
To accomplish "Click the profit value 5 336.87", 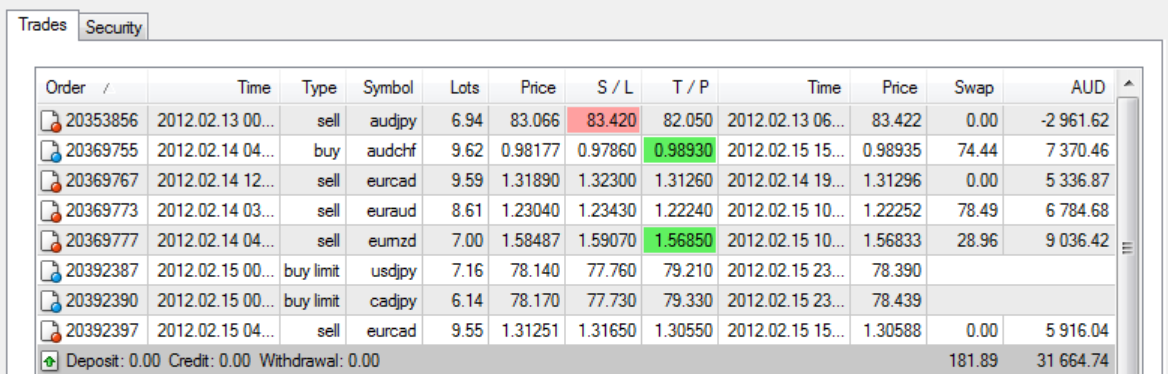I will [x=1077, y=180].
